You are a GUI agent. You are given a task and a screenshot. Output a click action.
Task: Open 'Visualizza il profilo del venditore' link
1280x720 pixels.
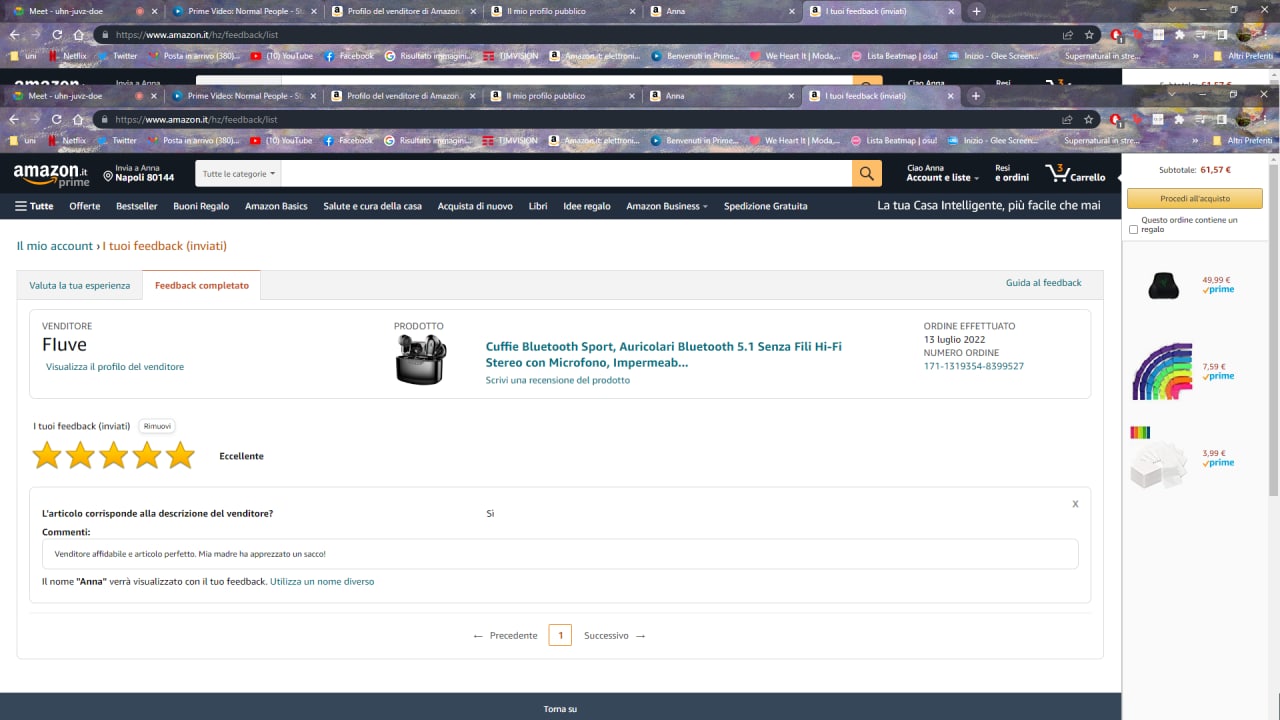[x=115, y=367]
